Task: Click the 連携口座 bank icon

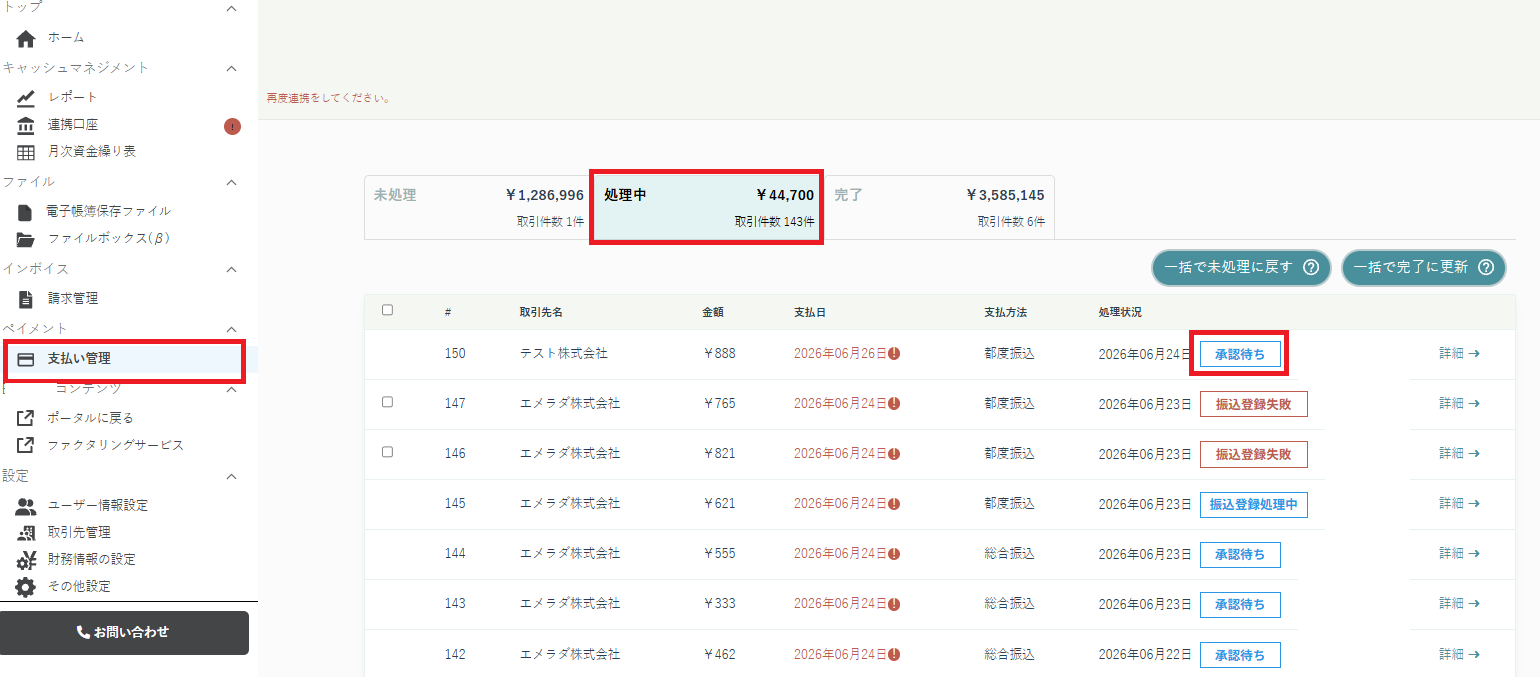Action: point(26,126)
